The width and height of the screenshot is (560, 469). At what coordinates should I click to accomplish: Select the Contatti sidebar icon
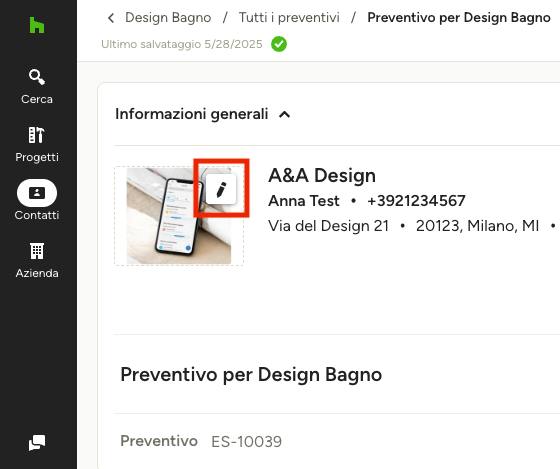pos(37,193)
